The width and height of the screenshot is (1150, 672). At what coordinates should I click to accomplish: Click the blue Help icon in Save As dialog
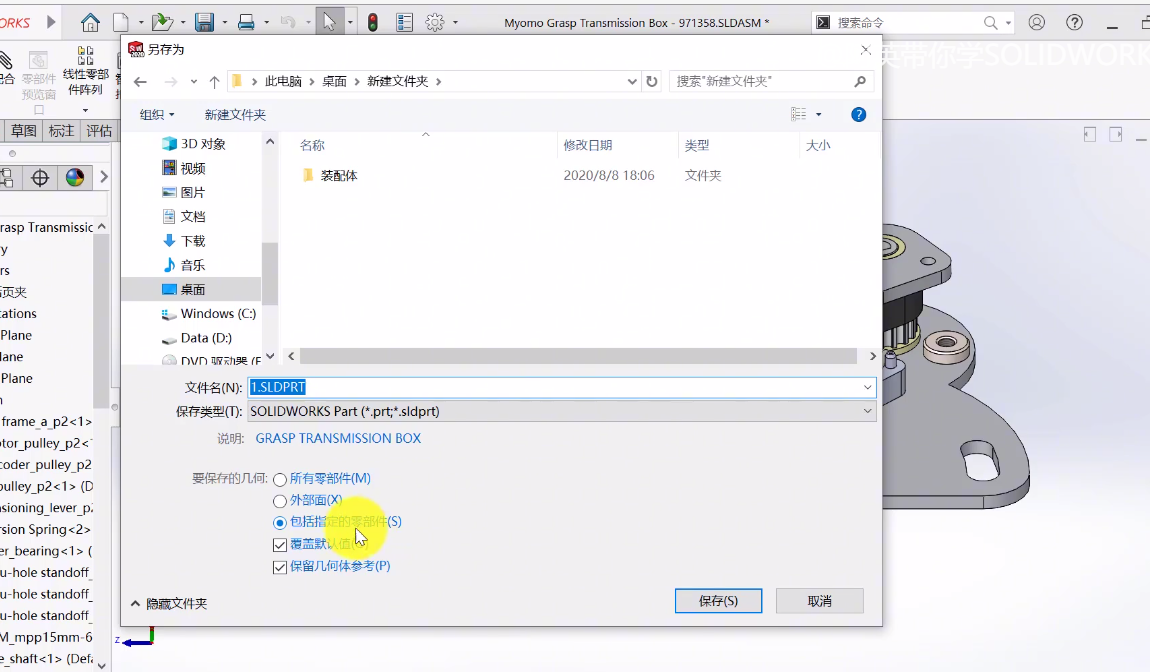(x=858, y=114)
